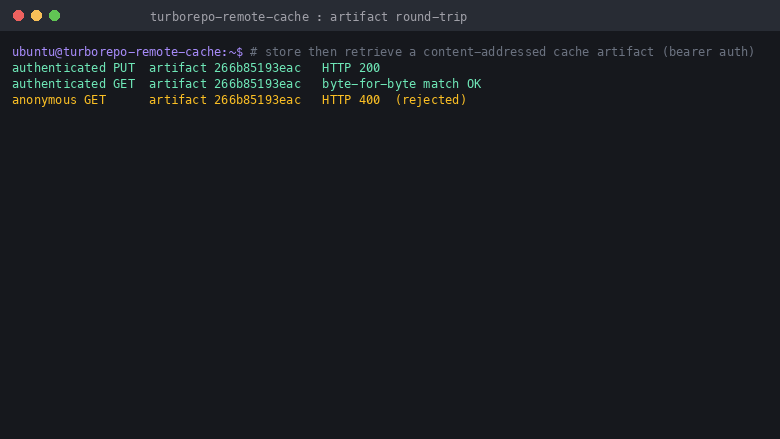
Task: Click word 'artifact' in the PUT line
Action: [x=178, y=68]
